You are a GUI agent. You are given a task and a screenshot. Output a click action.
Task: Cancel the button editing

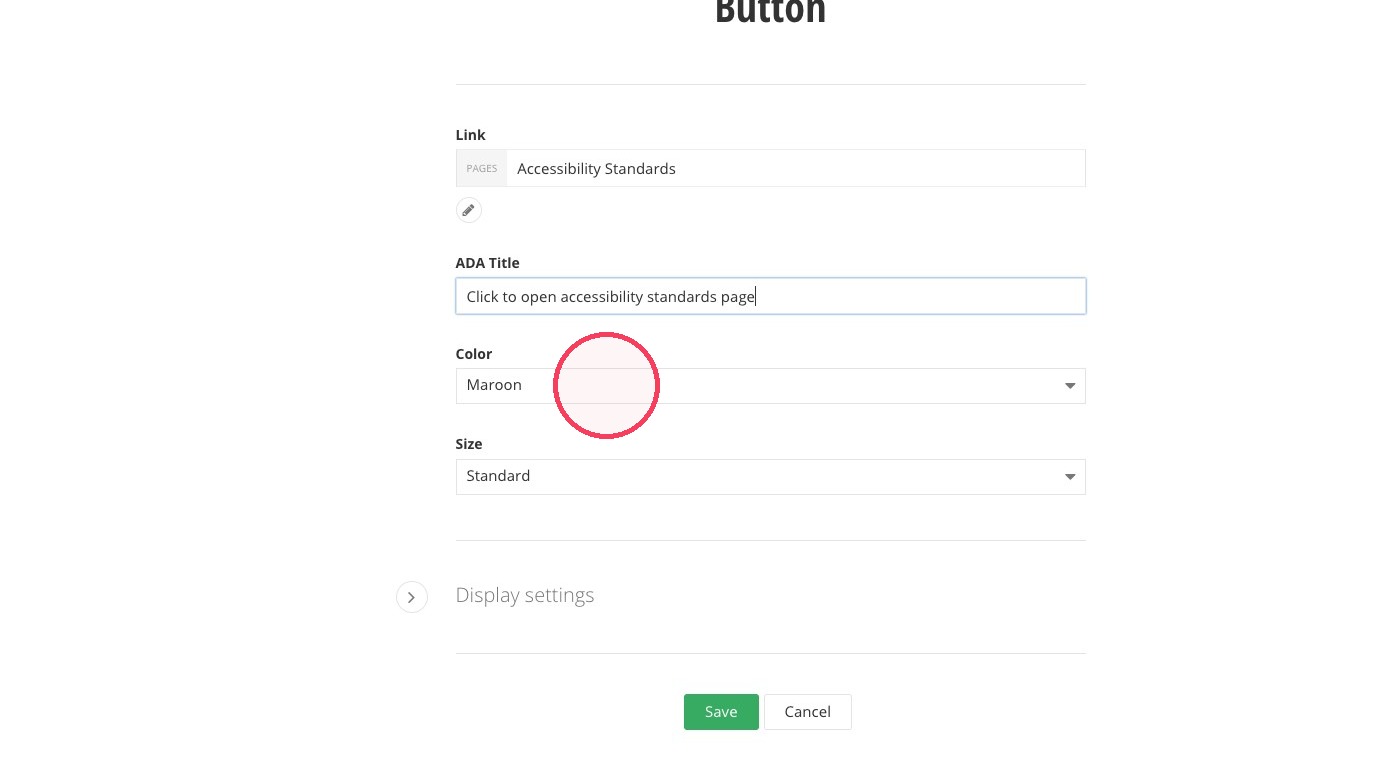tap(807, 712)
